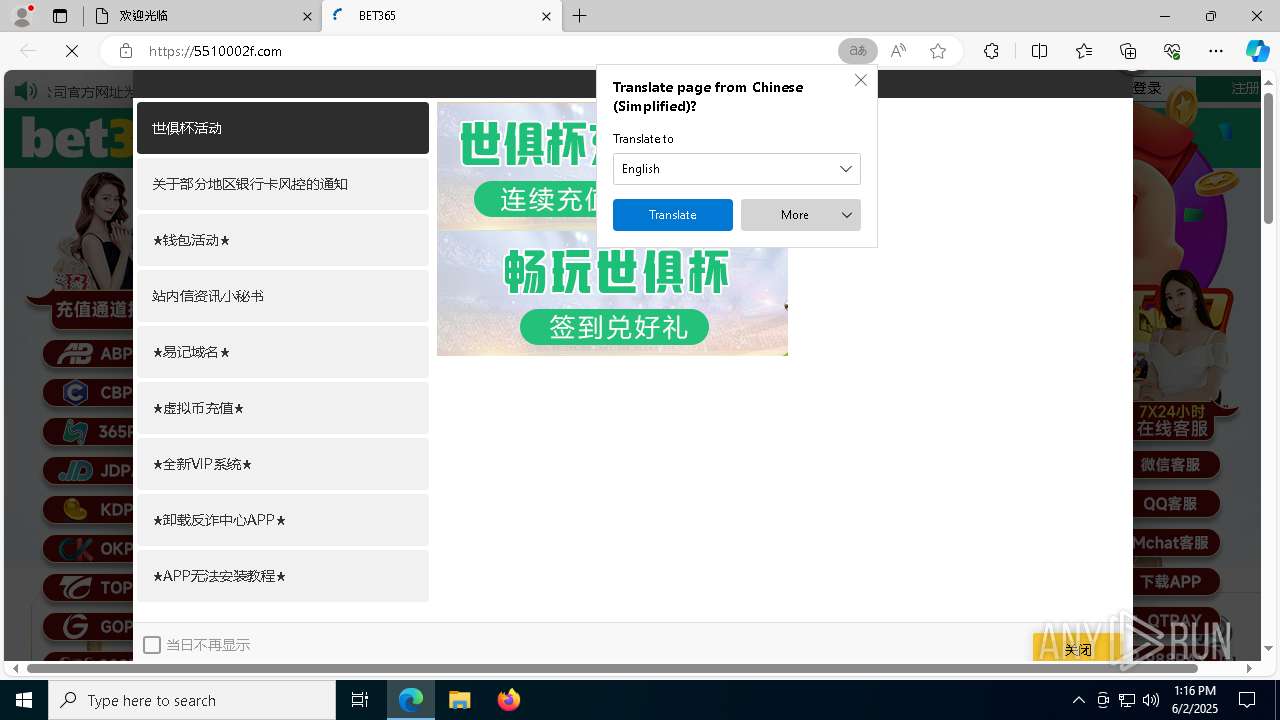Open Settings and more menu
1280x720 pixels.
(x=1216, y=51)
